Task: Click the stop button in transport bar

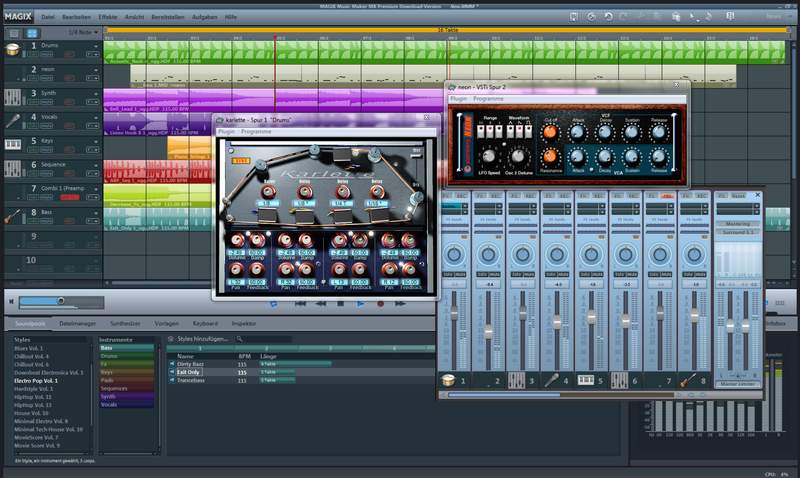Action: (x=340, y=304)
